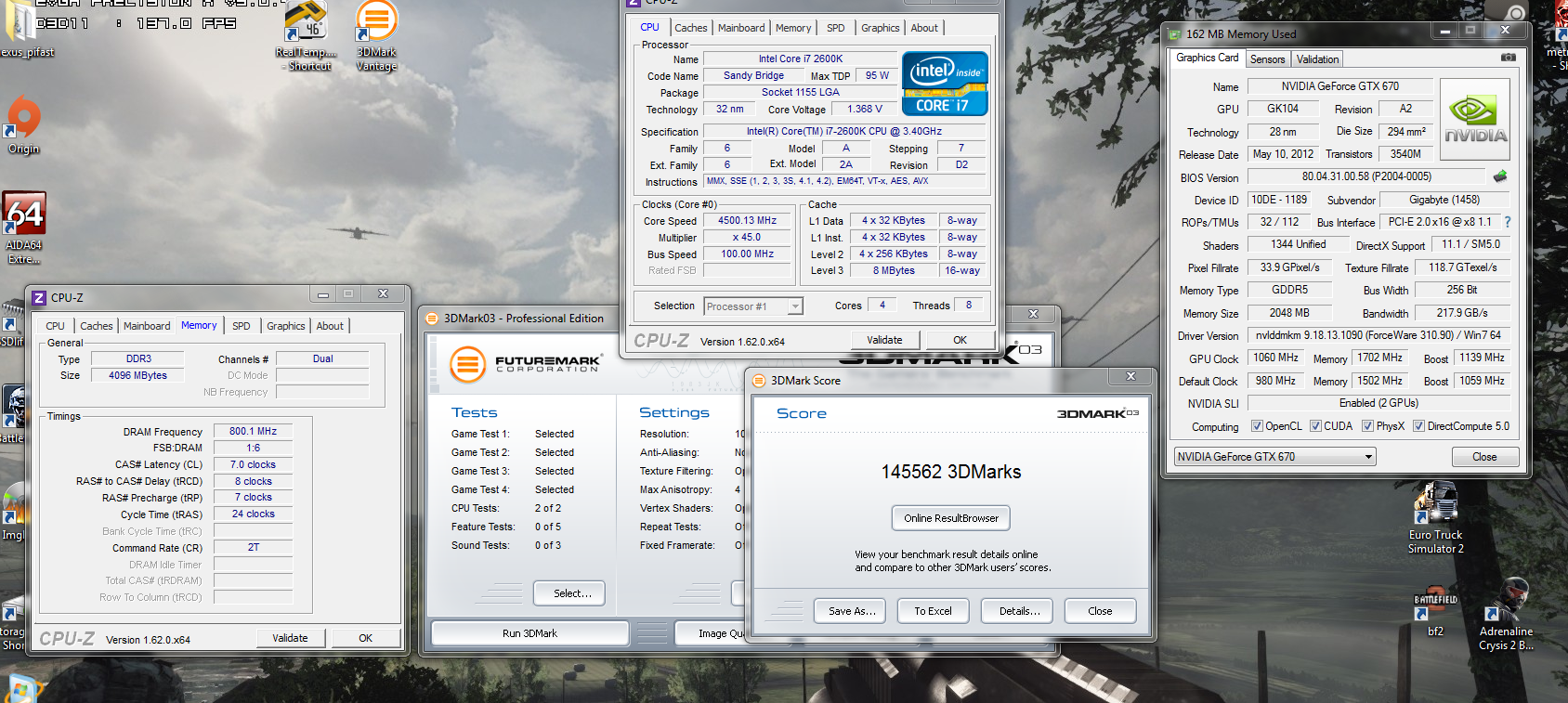This screenshot has width=1568, height=703.
Task: Click the NVIDIA SLI Enabled (2 GPUs) field
Action: (1379, 403)
